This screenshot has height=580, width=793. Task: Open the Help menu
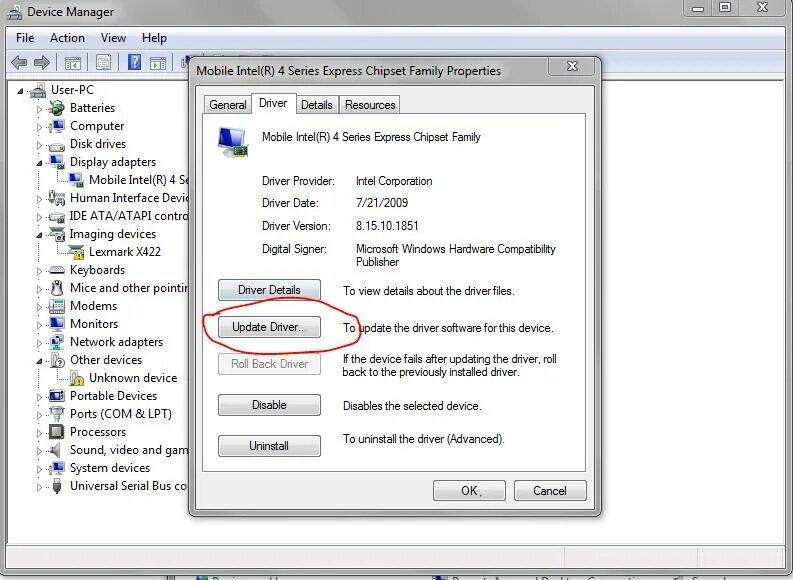click(x=154, y=38)
